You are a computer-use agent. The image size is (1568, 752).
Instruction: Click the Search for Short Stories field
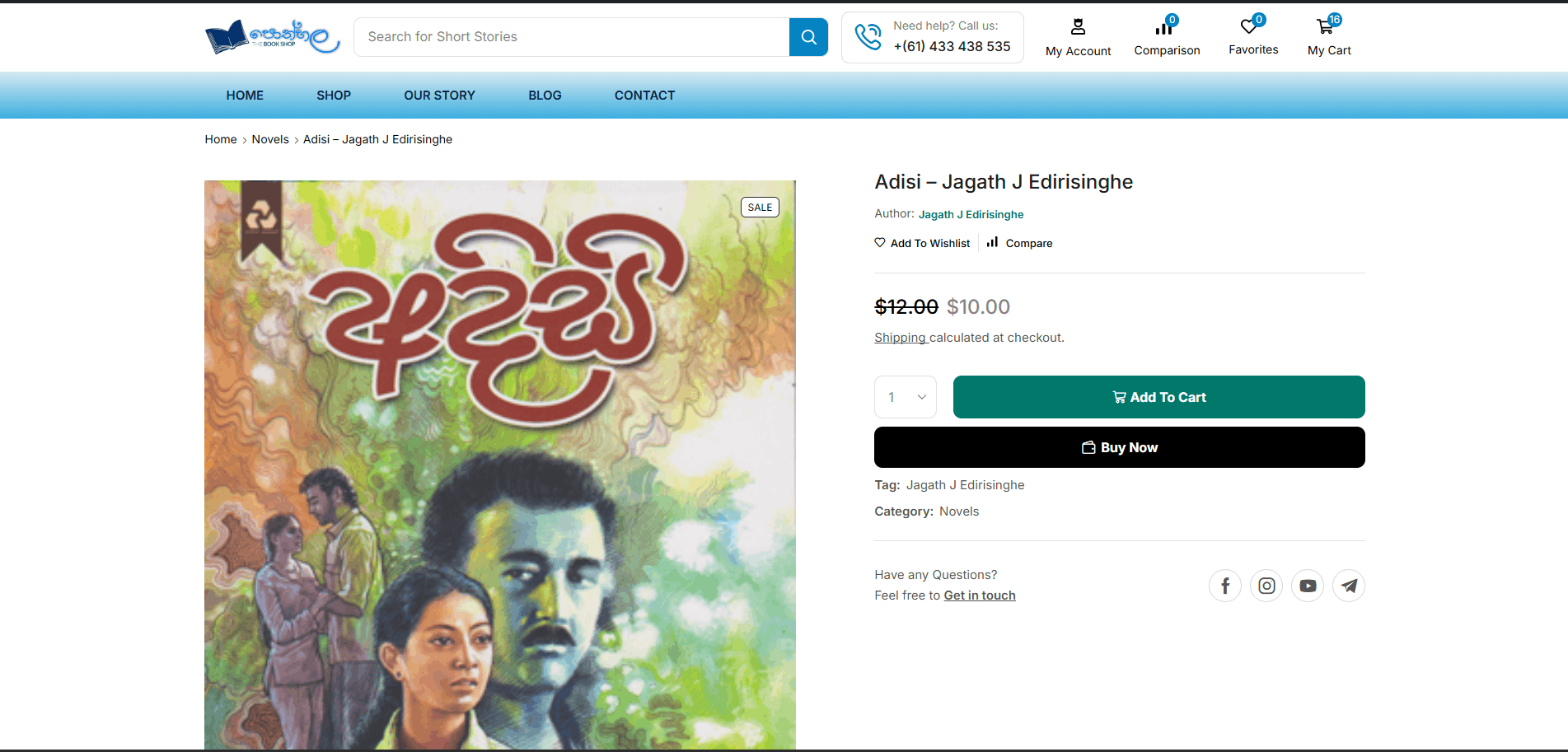coord(571,37)
